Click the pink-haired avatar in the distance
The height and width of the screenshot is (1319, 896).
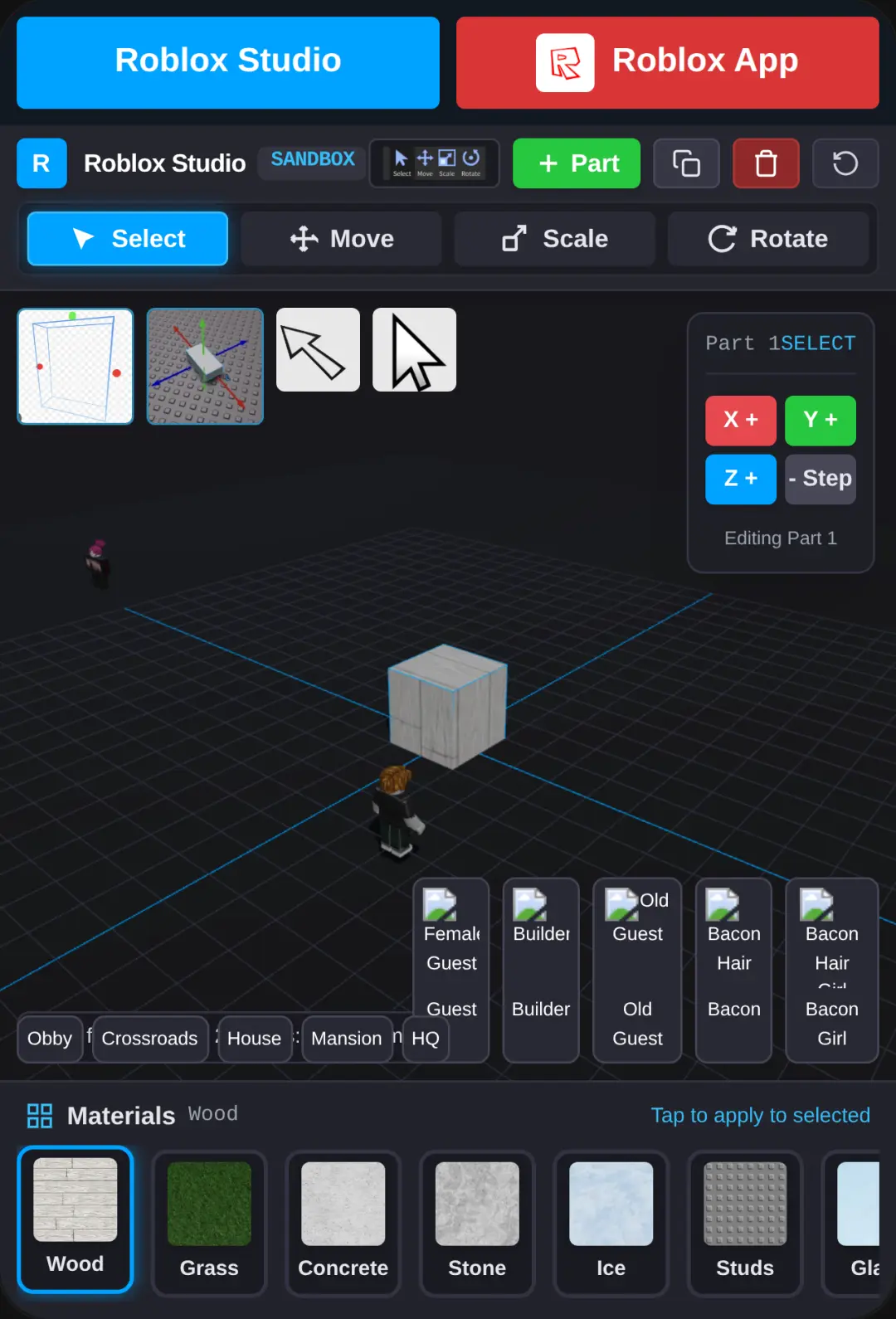coord(99,563)
